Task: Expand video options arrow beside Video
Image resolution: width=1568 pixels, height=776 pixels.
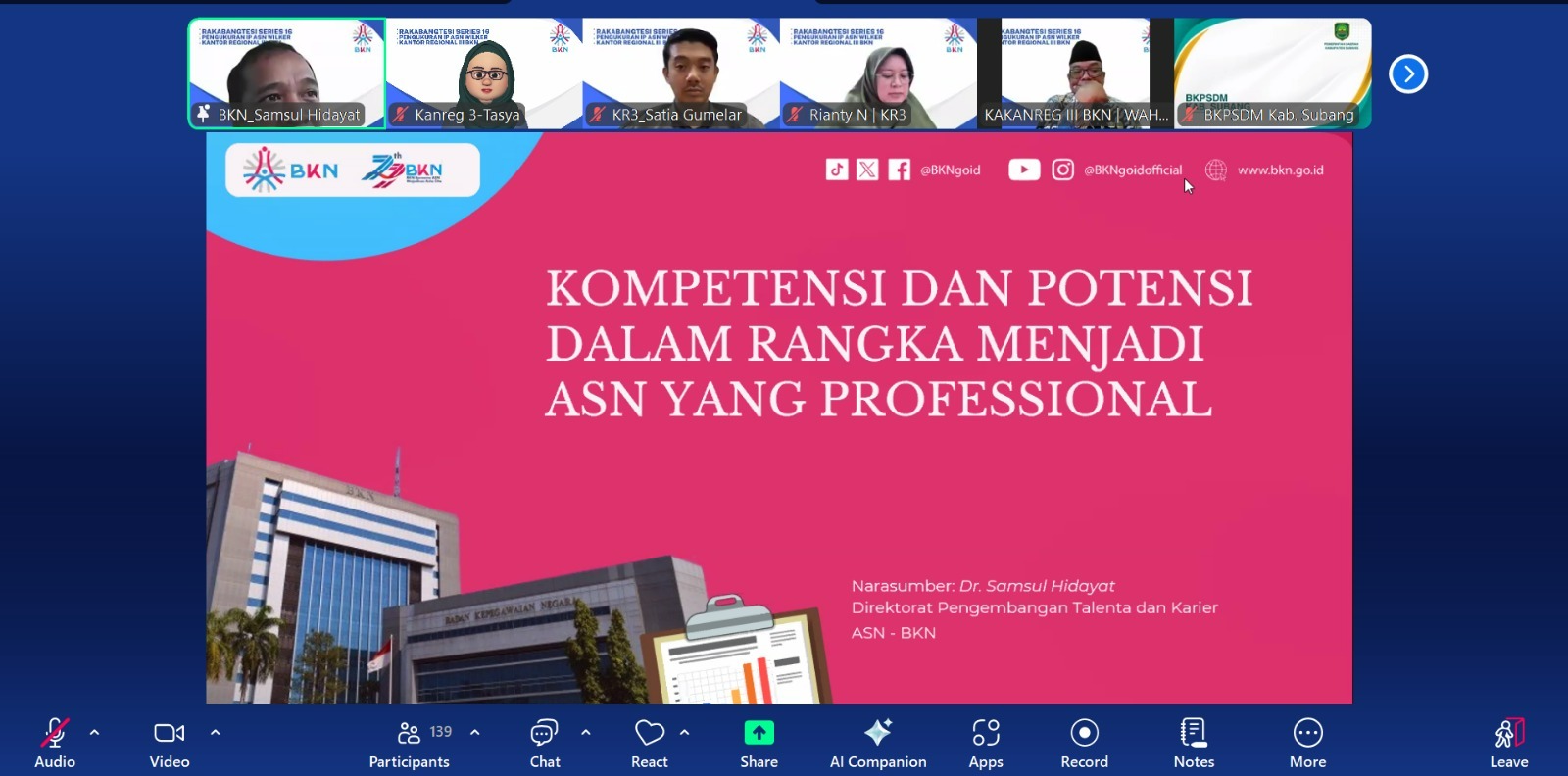Action: 215,732
